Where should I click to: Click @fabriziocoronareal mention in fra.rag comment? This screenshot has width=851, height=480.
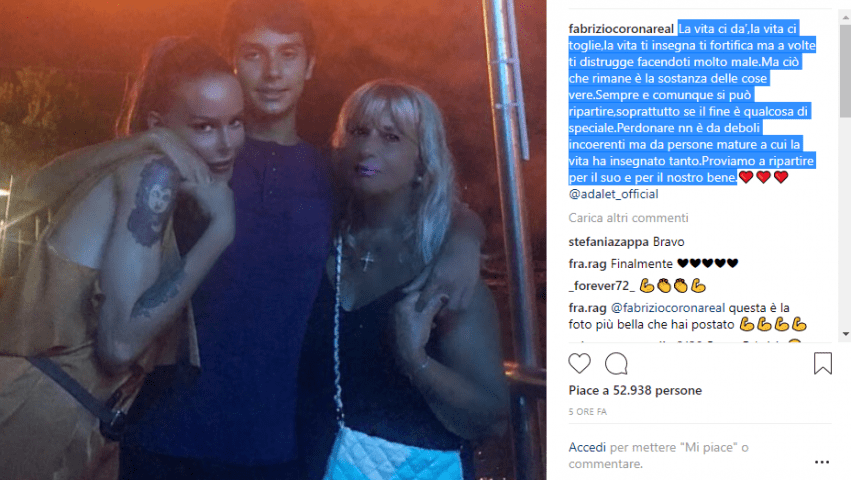coord(668,308)
